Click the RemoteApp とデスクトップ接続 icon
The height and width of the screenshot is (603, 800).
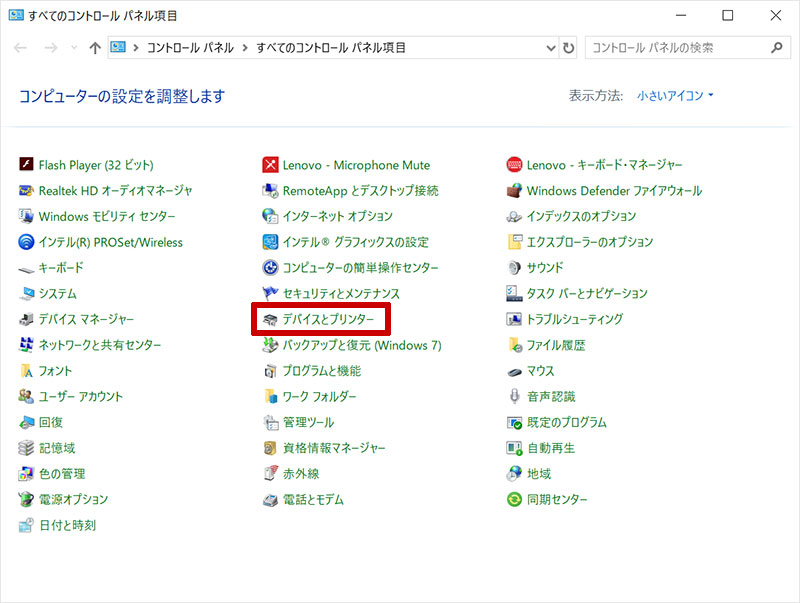[270, 190]
